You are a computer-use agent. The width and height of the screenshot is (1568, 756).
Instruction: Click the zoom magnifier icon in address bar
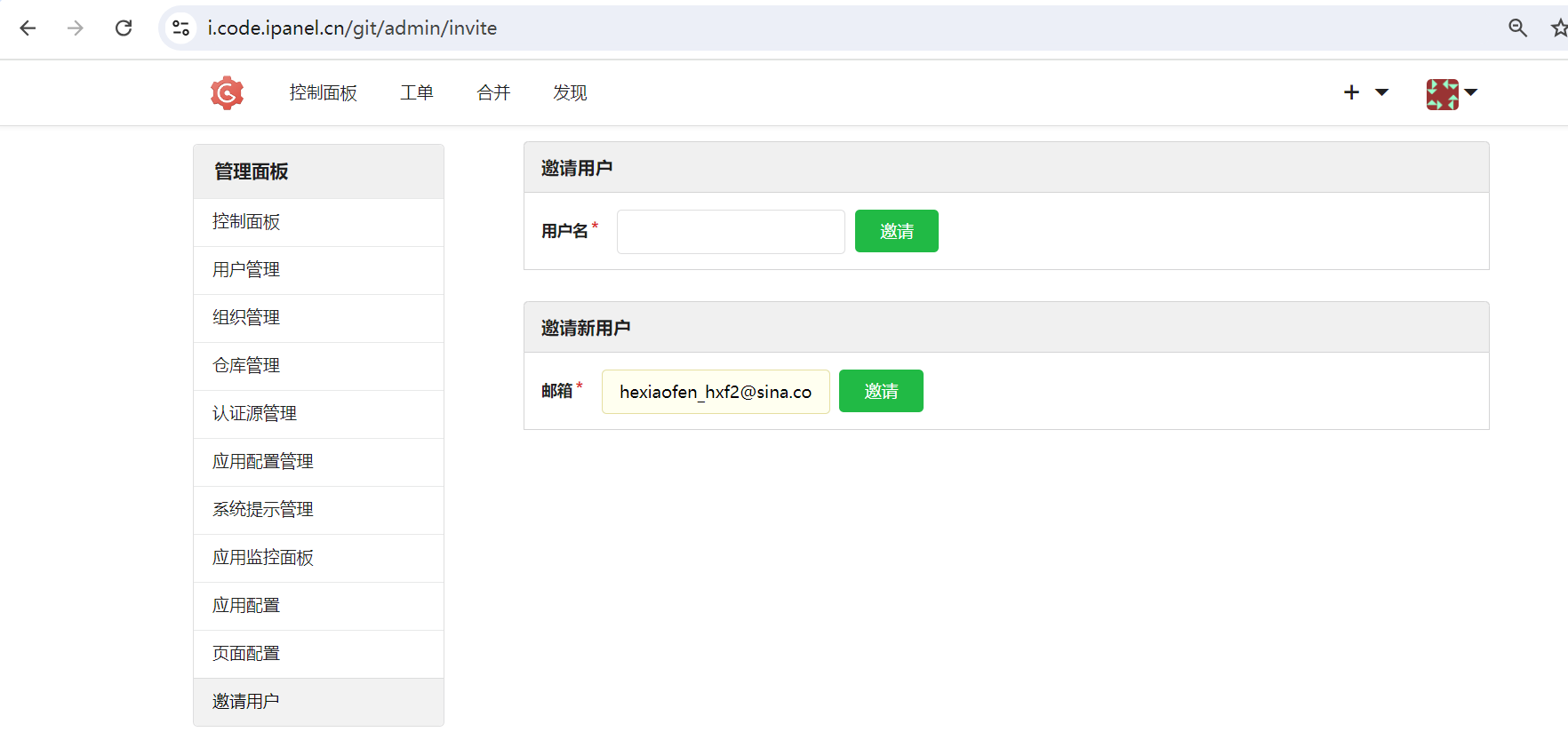pos(1517,28)
